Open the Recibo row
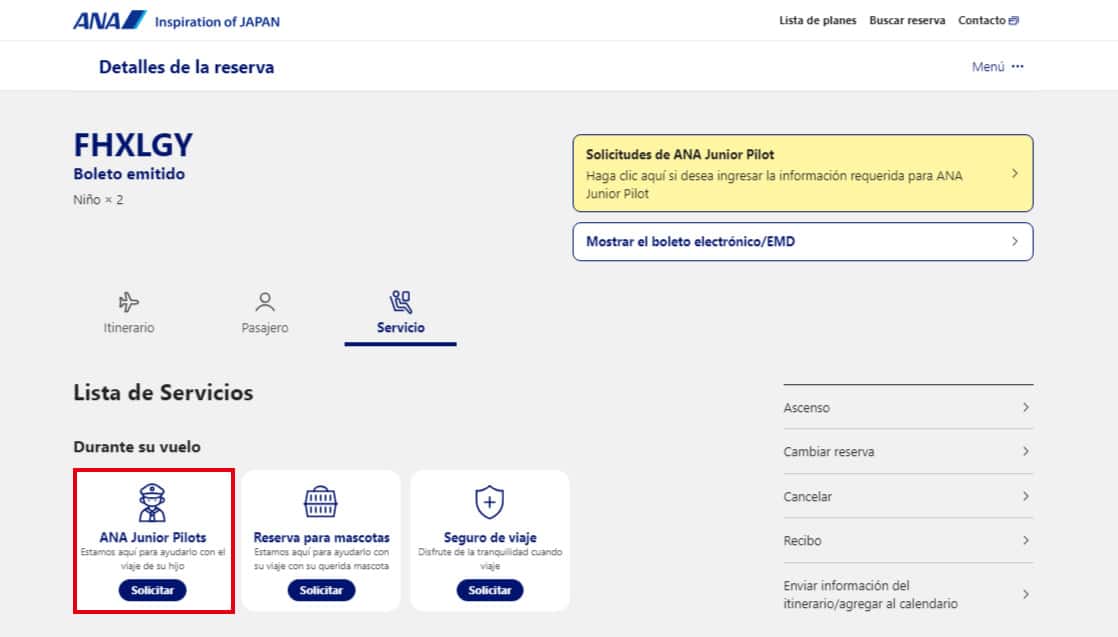Viewport: 1118px width, 637px height. click(907, 541)
